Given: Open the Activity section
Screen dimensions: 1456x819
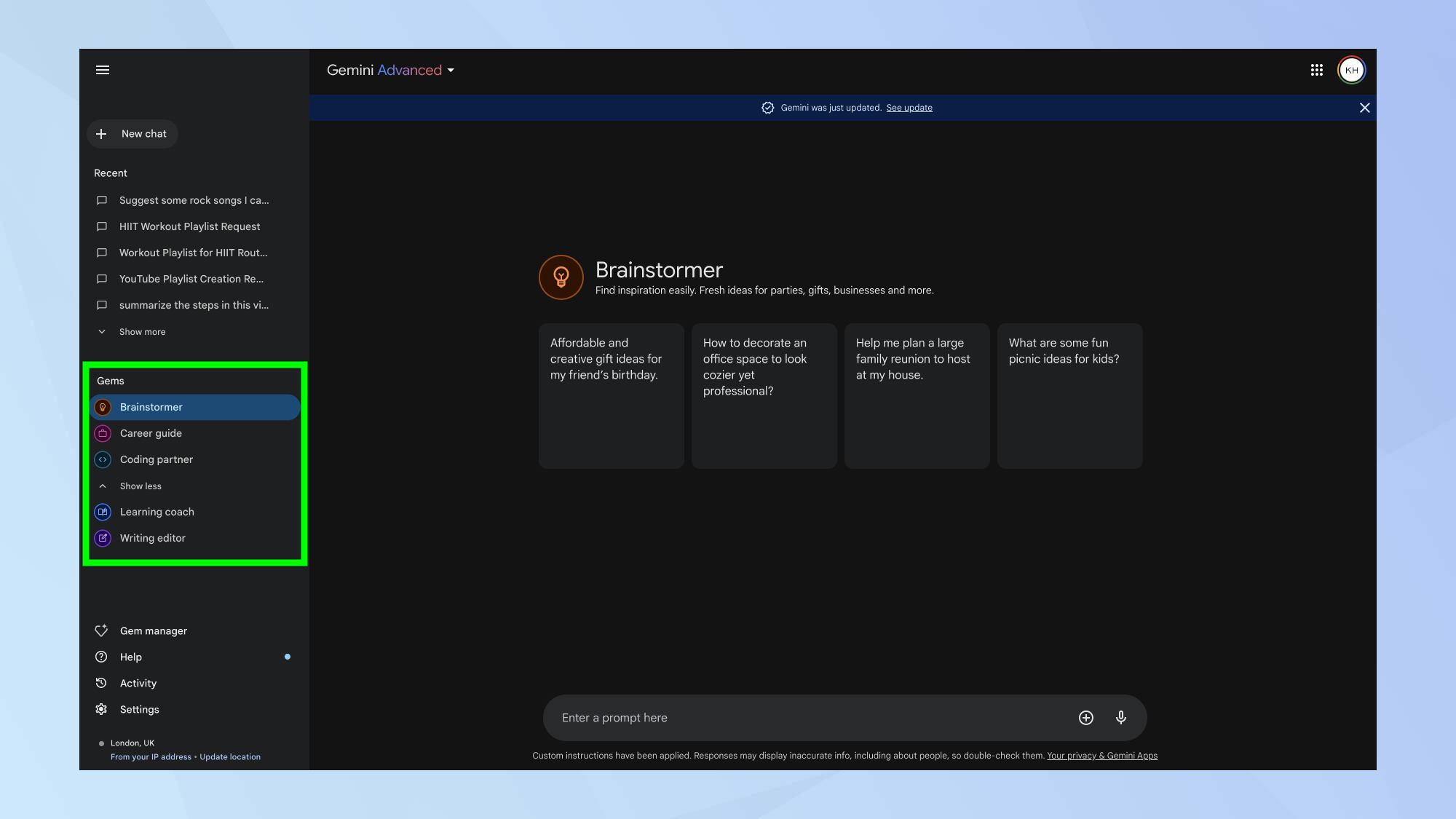Looking at the screenshot, I should pos(137,684).
